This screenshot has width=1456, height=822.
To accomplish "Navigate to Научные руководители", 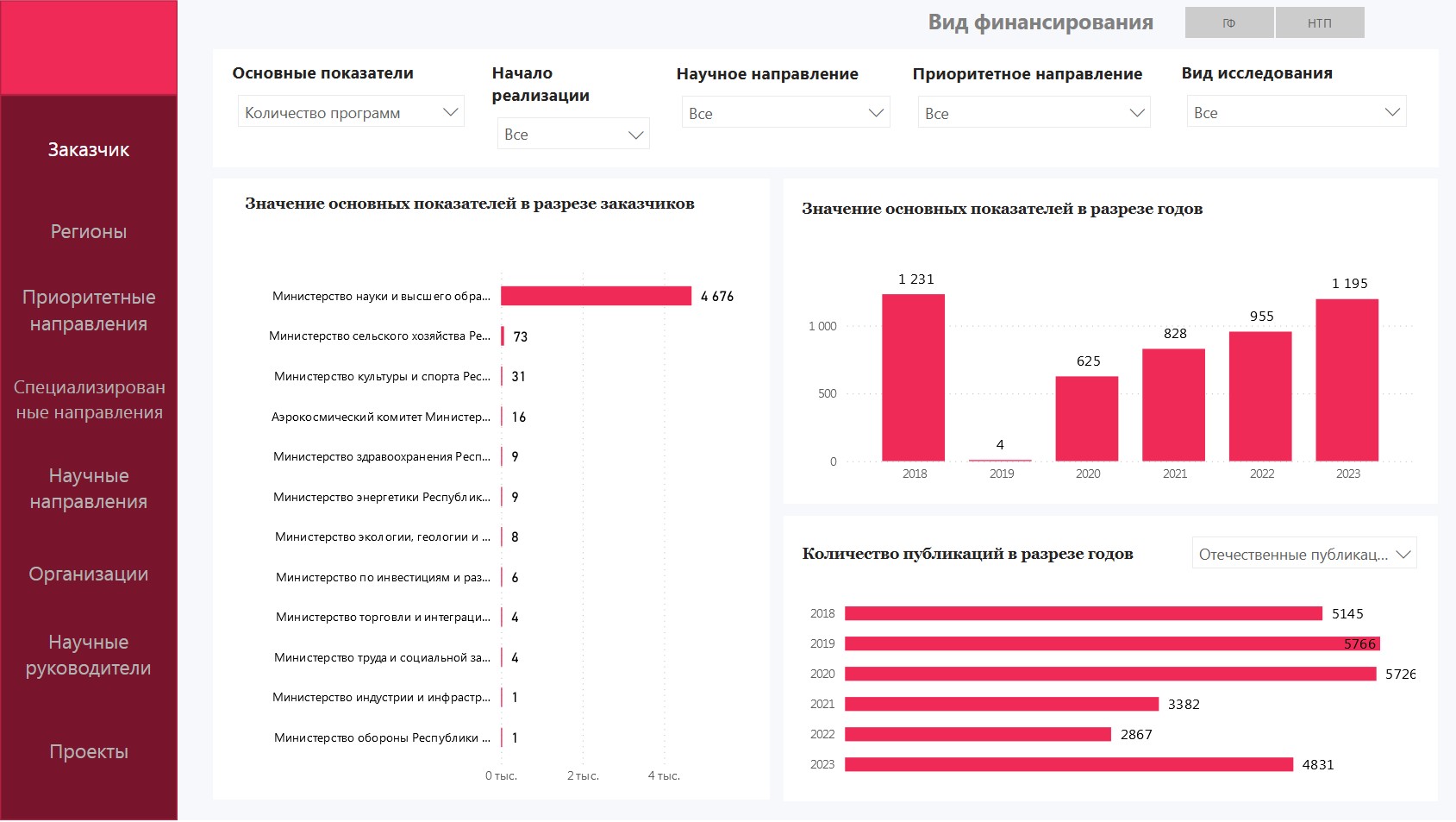I will click(x=89, y=655).
